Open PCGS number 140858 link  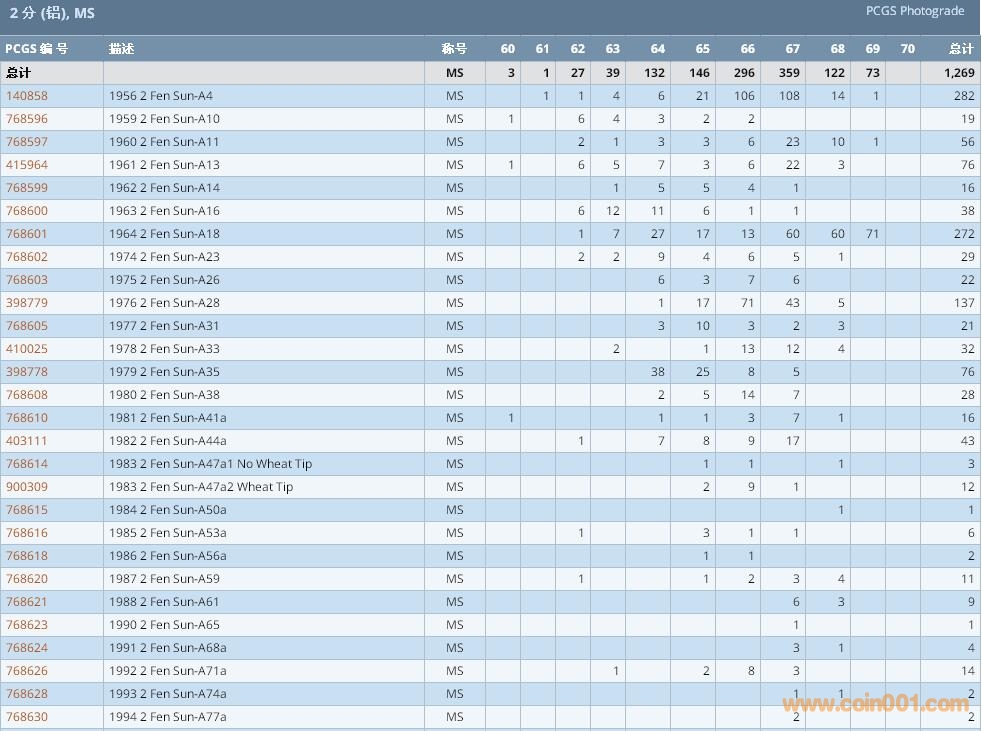(27, 96)
